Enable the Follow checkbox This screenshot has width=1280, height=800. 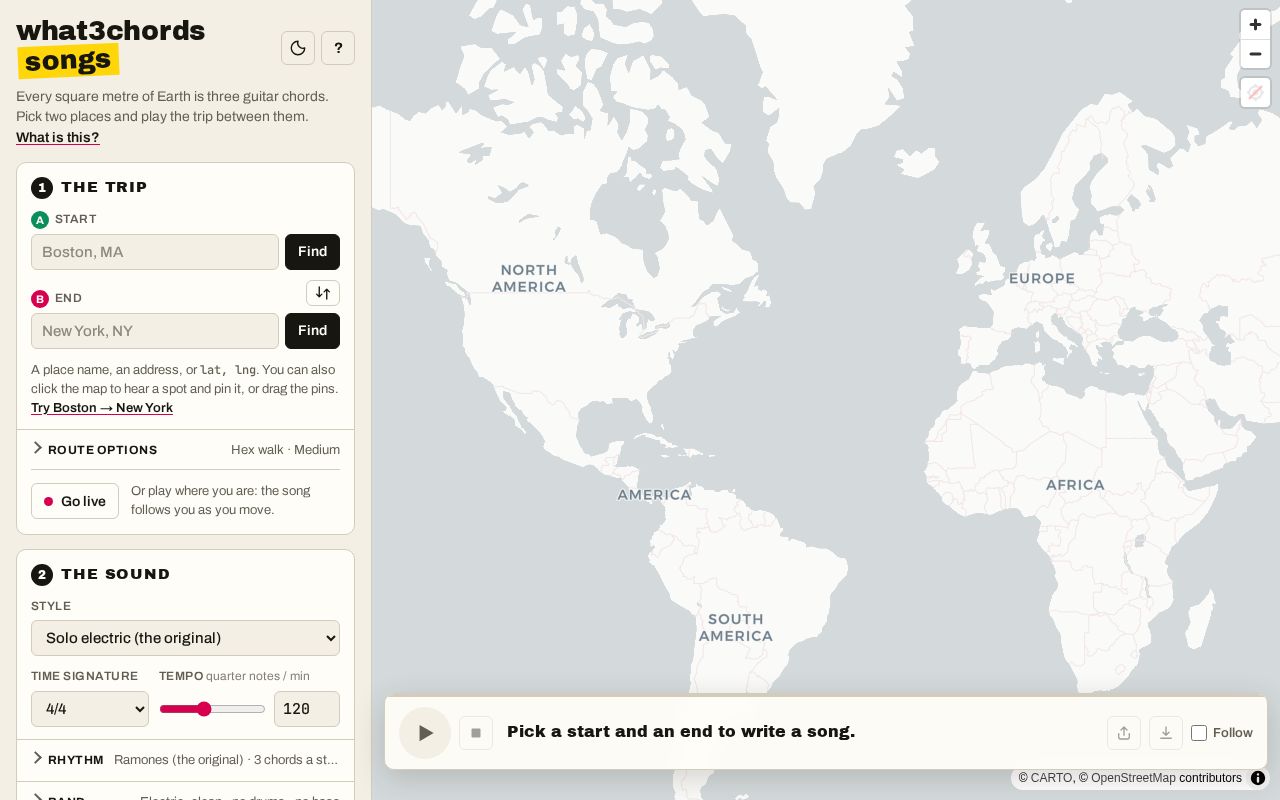[1199, 733]
